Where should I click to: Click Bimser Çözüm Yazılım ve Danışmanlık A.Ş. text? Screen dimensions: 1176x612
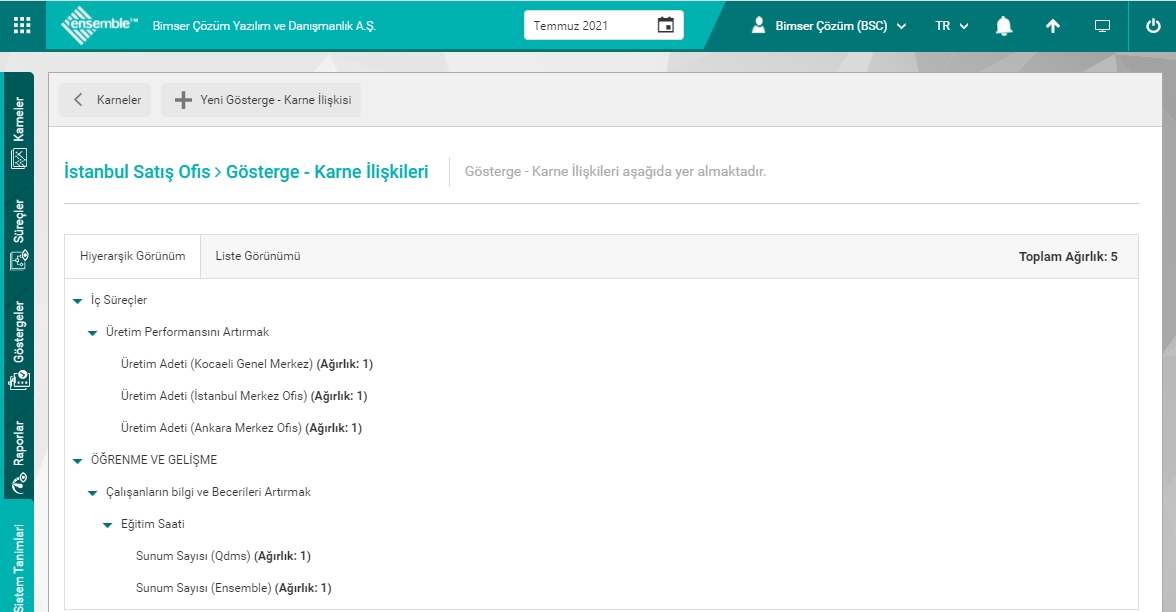click(264, 26)
